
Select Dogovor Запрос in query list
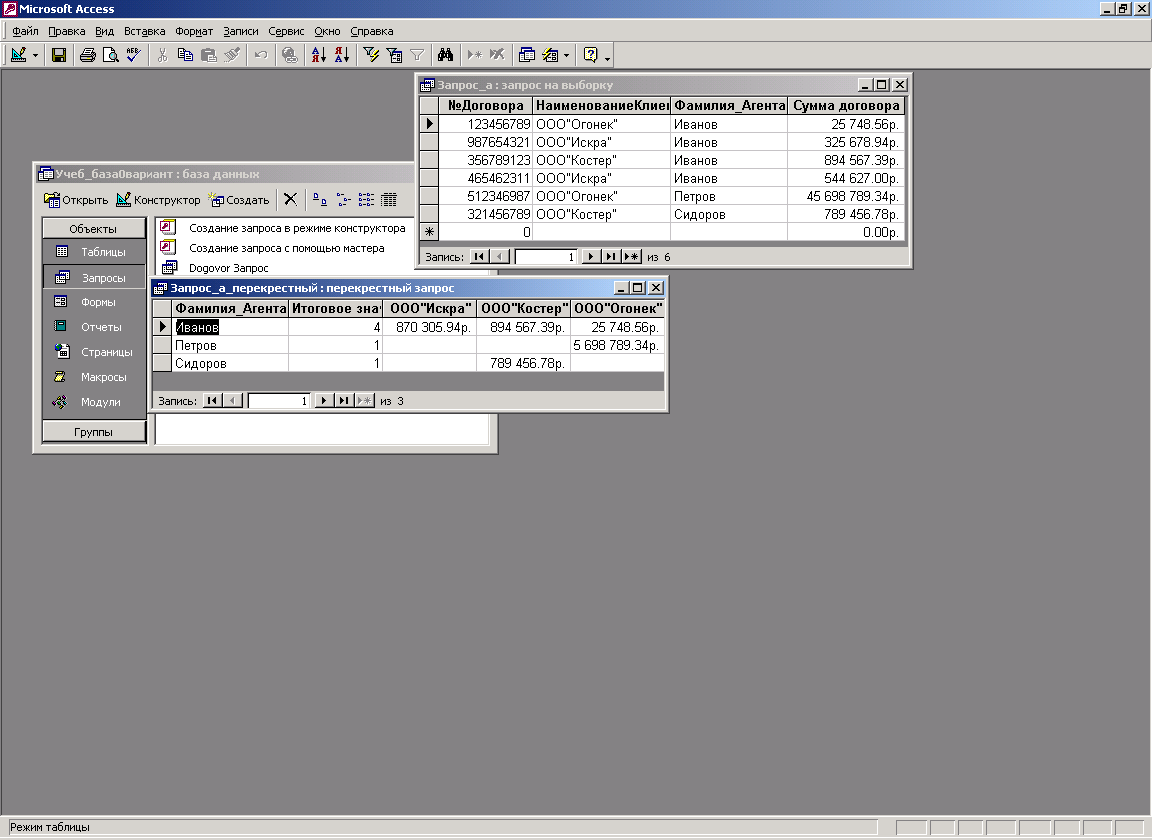pyautogui.click(x=228, y=268)
